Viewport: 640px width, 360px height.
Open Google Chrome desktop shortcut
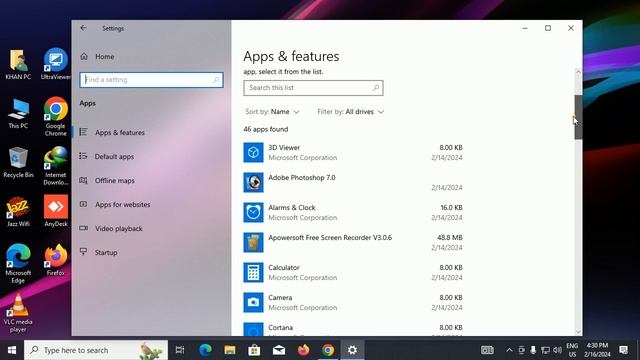pos(56,117)
